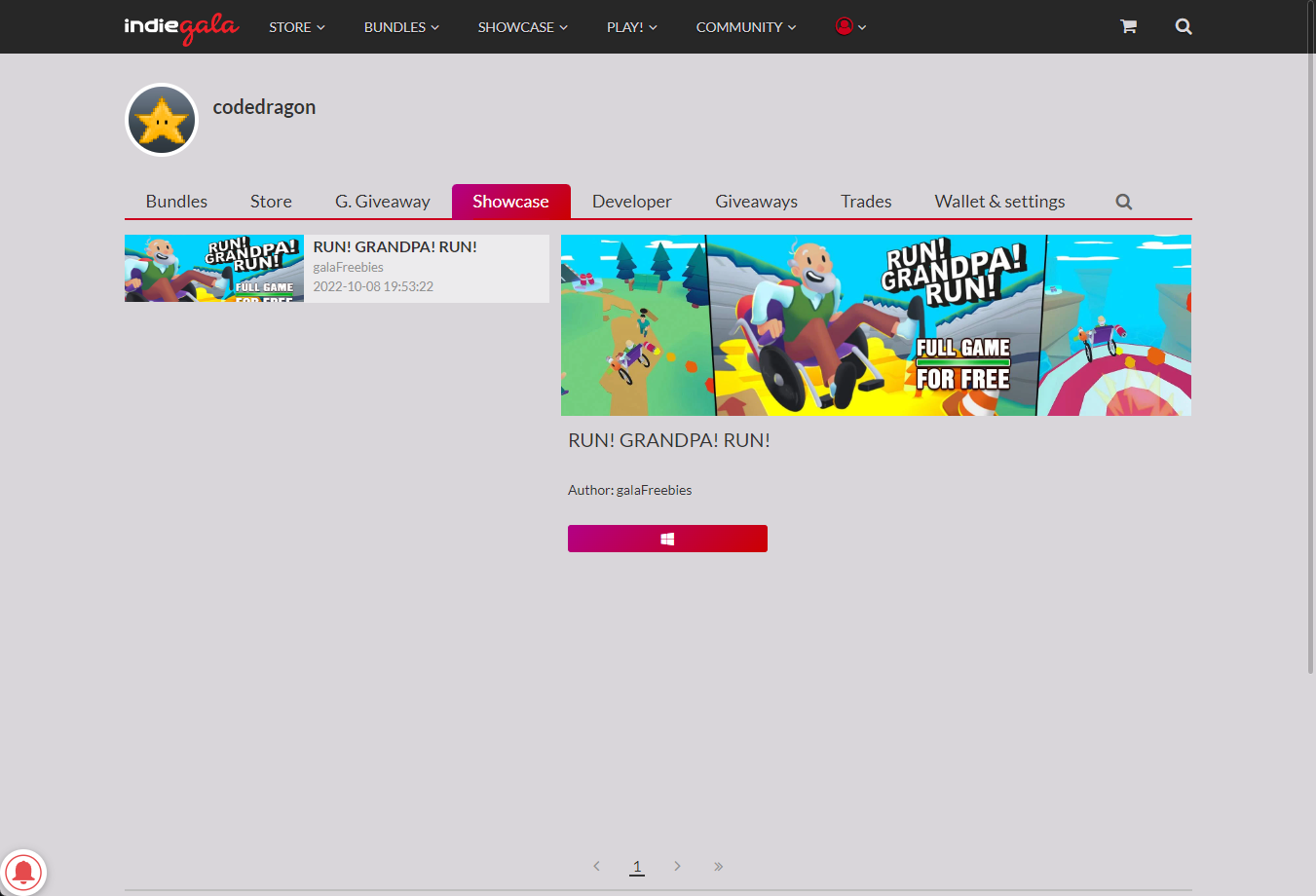Open the shopping cart icon

[x=1128, y=26]
